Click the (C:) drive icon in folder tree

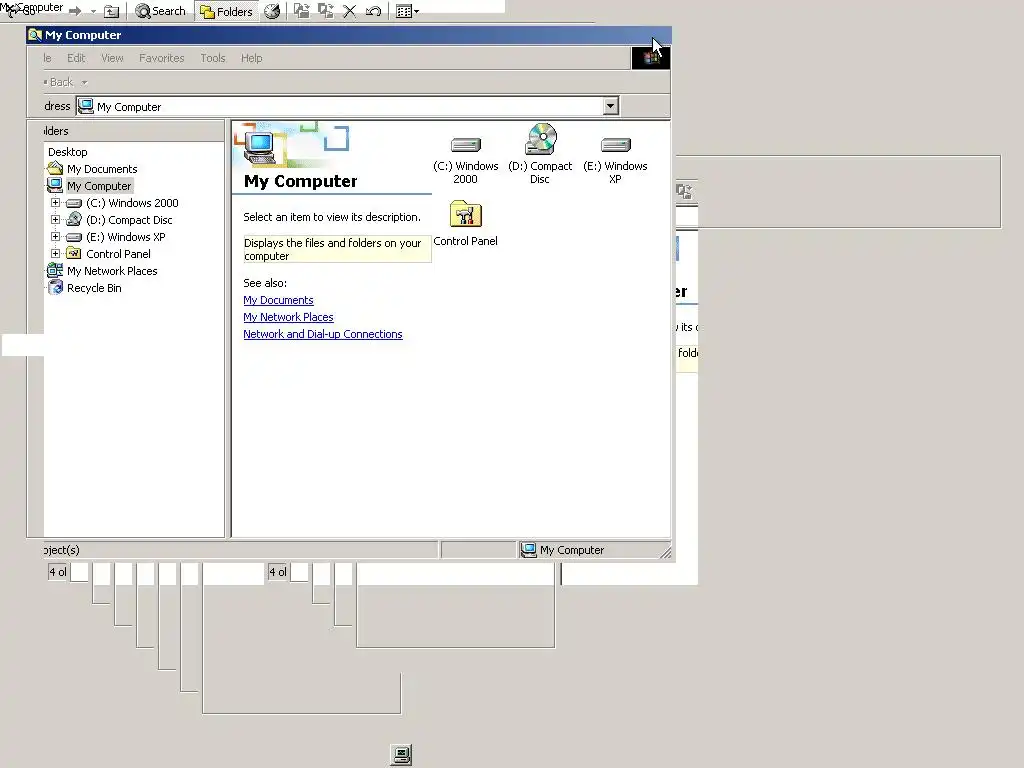pyautogui.click(x=74, y=203)
